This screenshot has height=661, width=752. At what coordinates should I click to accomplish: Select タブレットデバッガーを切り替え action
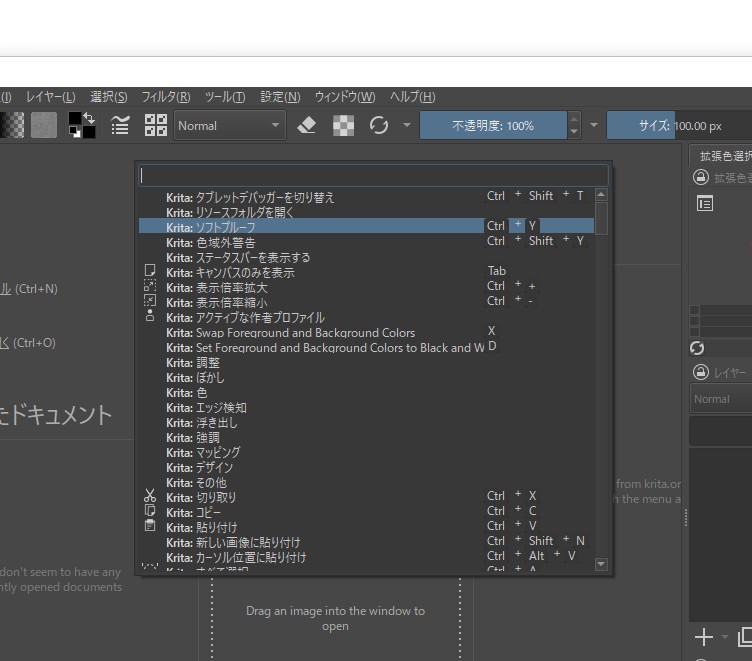(366, 197)
